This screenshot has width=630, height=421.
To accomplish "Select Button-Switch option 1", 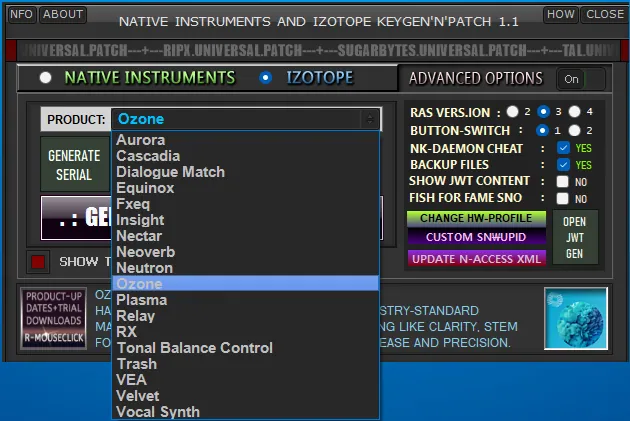I will (x=542, y=130).
